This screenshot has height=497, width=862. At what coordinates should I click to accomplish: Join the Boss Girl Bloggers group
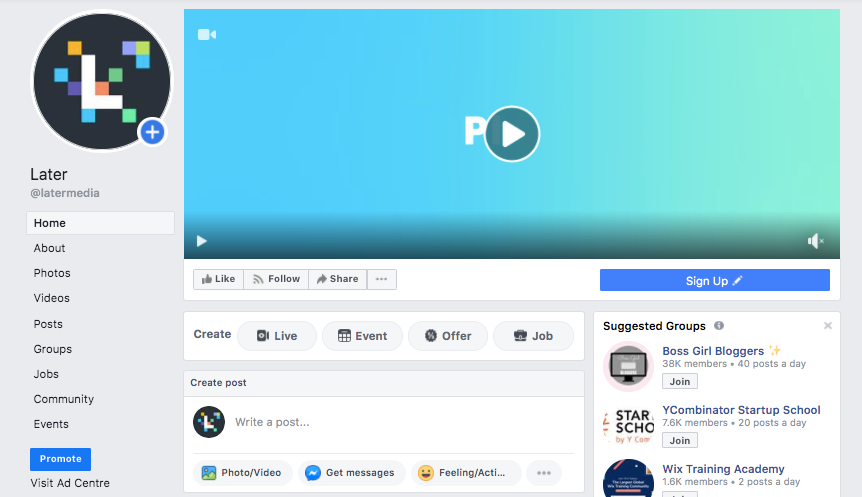coord(680,382)
